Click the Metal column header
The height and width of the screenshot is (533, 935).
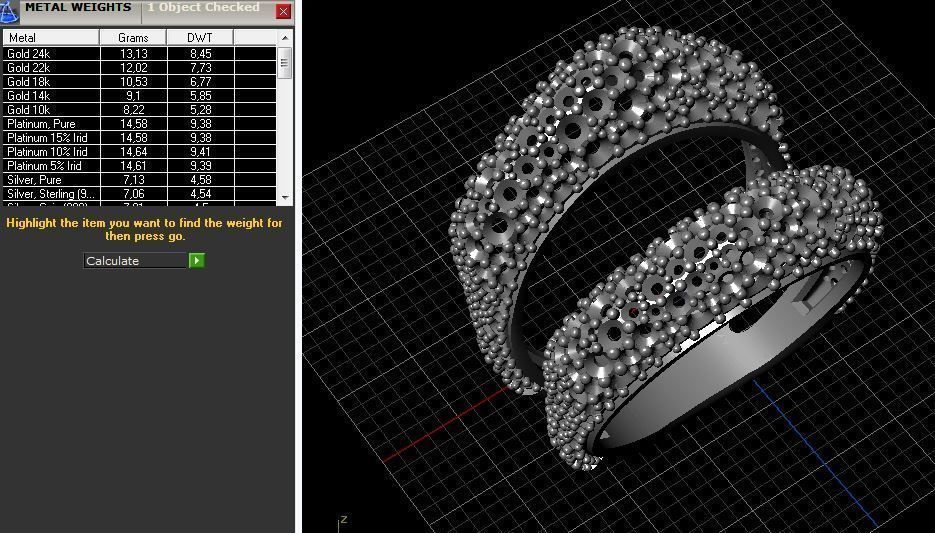[x=51, y=38]
